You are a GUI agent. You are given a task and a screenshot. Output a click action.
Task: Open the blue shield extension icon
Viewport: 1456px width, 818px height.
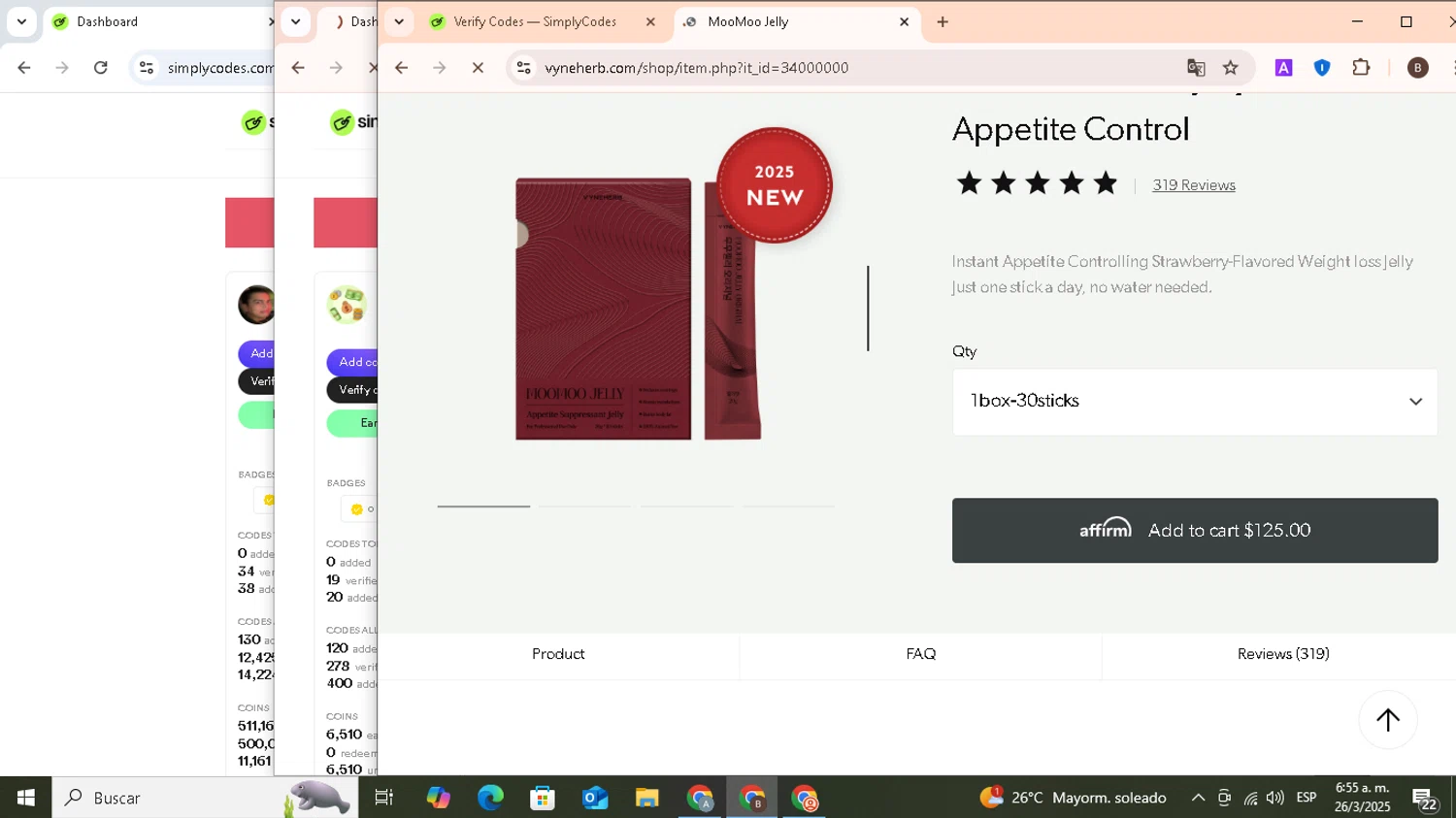pos(1322,68)
